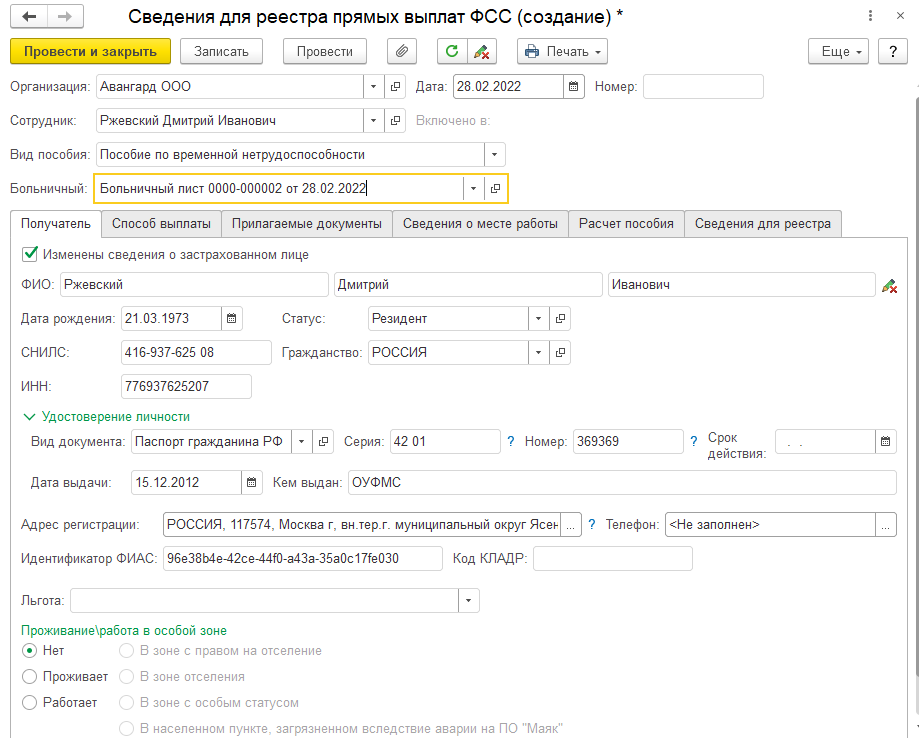The image size is (919, 745).
Task: Click the Провести и закрыть button
Action: [x=90, y=51]
